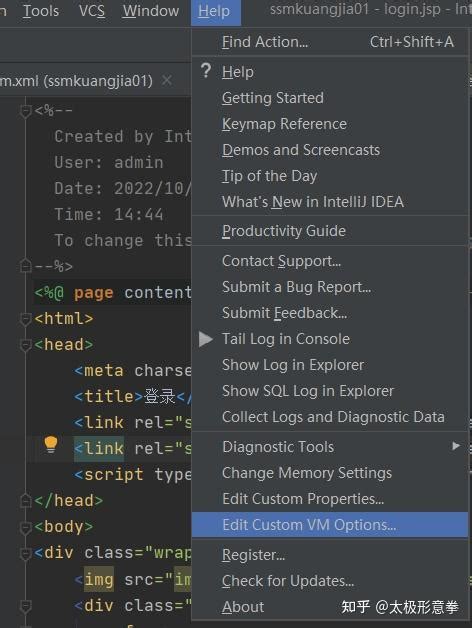
Task: Open the VCS menu
Action: [92, 11]
